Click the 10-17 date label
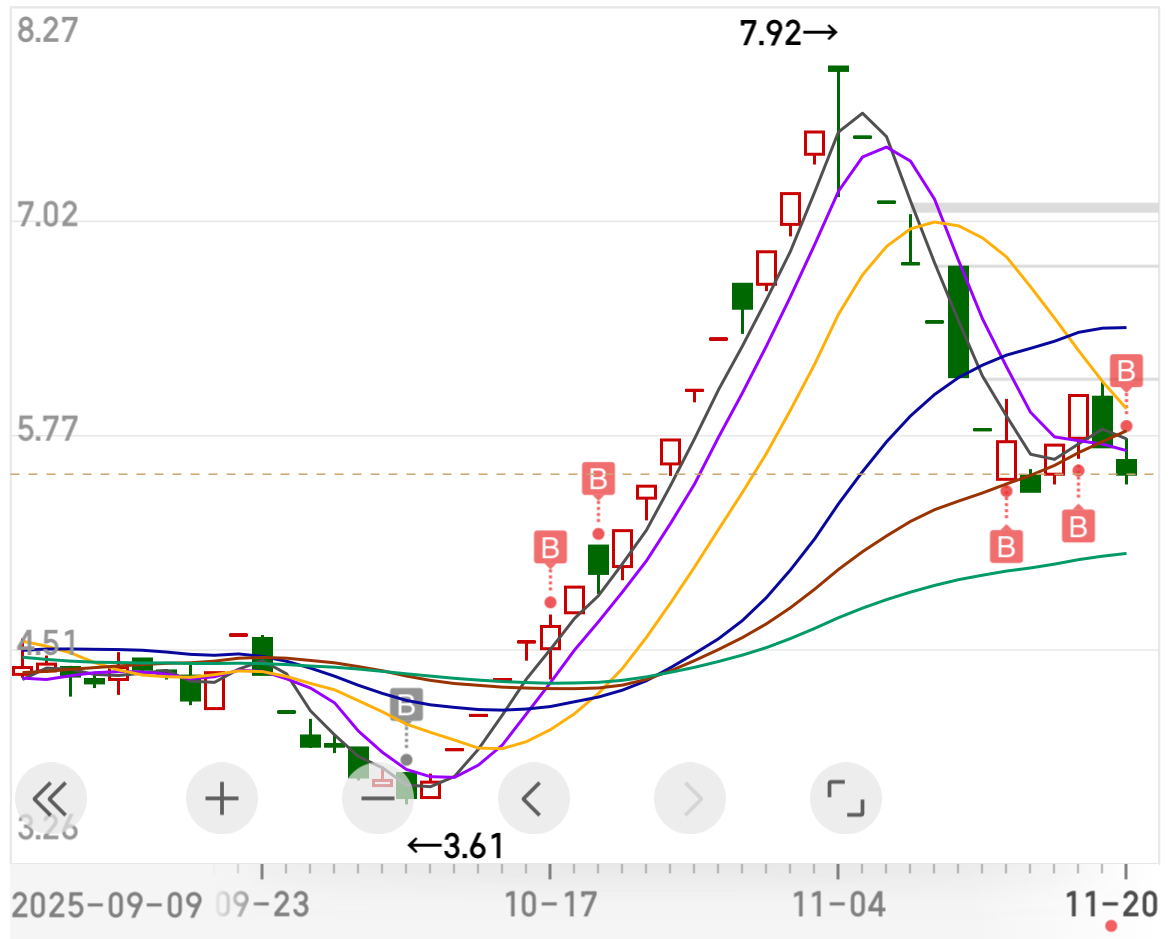This screenshot has width=1170, height=939. coord(551,905)
